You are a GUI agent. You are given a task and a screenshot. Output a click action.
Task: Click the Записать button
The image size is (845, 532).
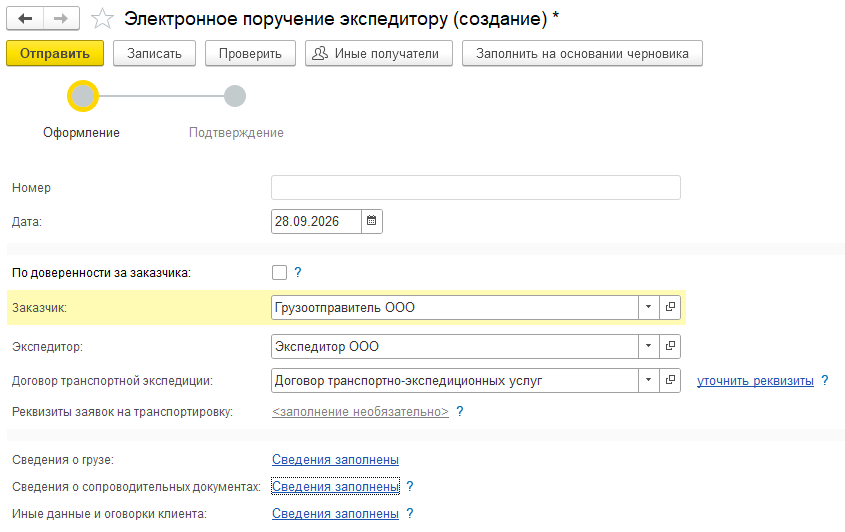154,53
